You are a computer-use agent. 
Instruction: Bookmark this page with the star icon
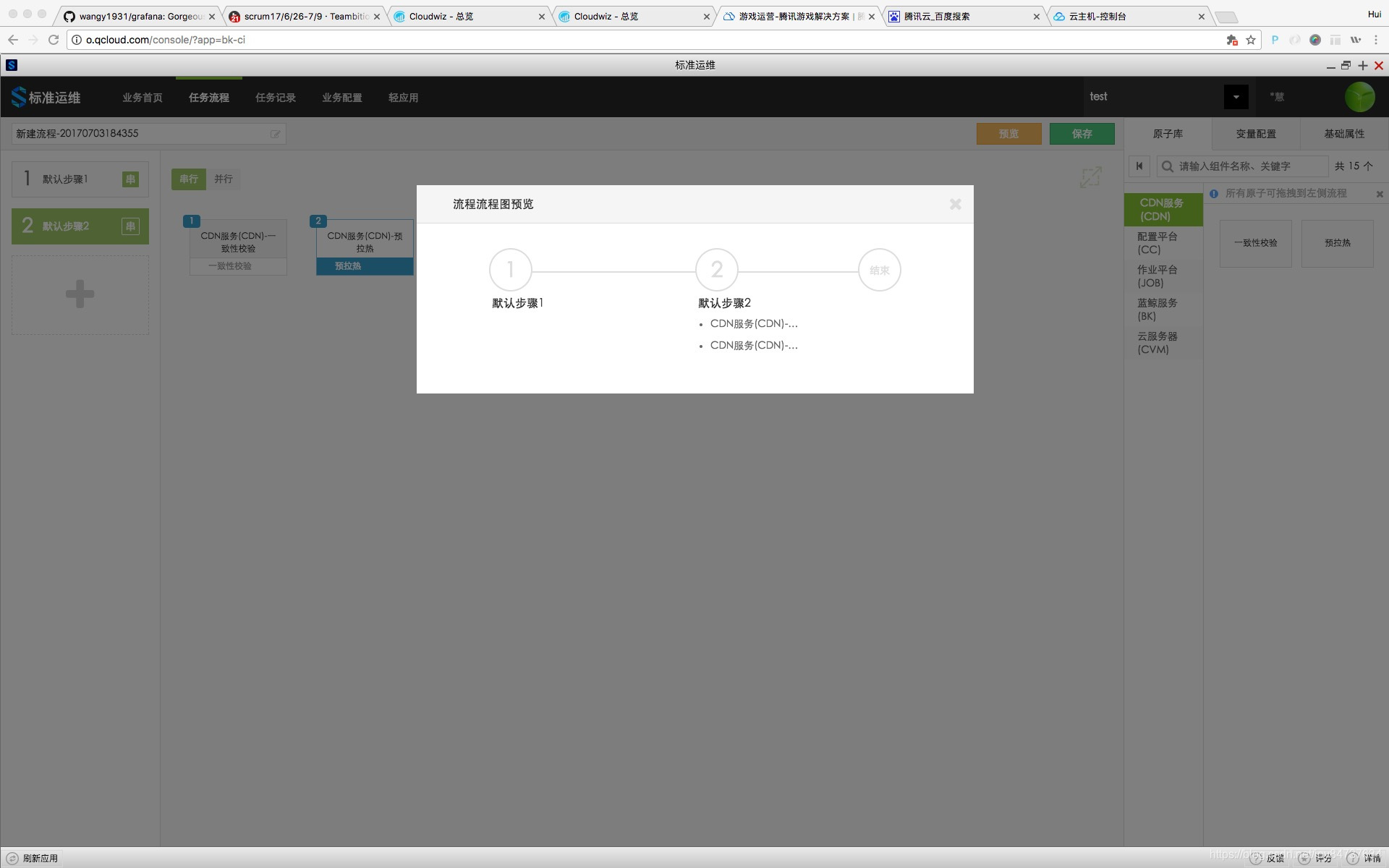[x=1251, y=40]
